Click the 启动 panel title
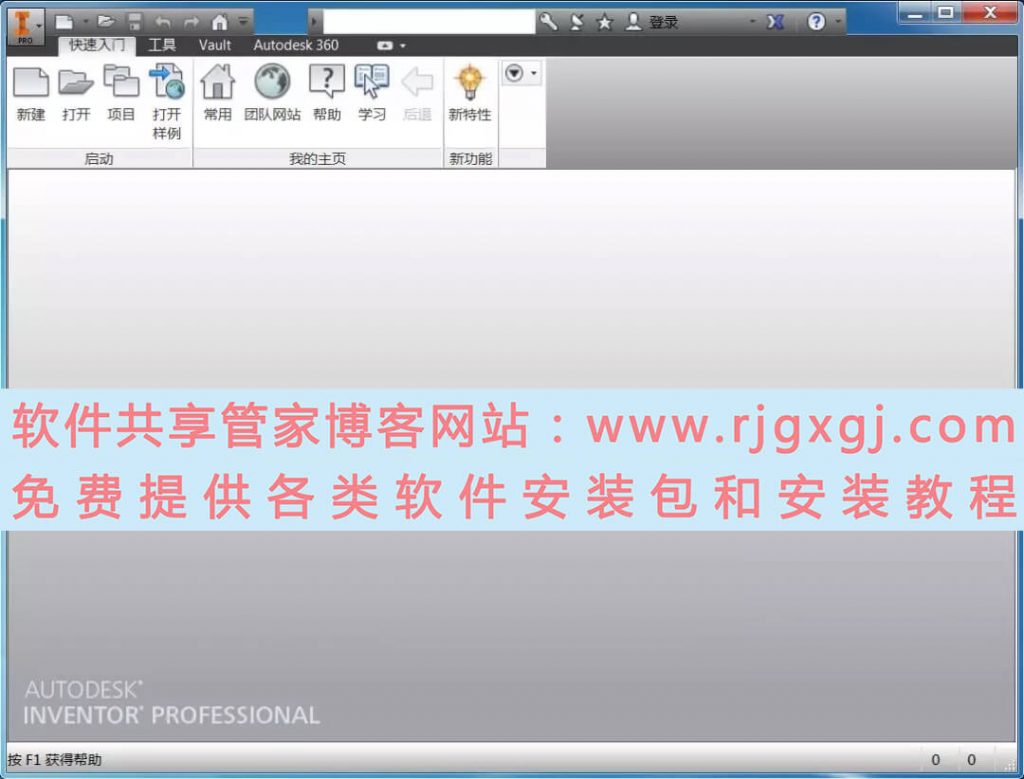Viewport: 1024px width, 779px height. coord(99,159)
